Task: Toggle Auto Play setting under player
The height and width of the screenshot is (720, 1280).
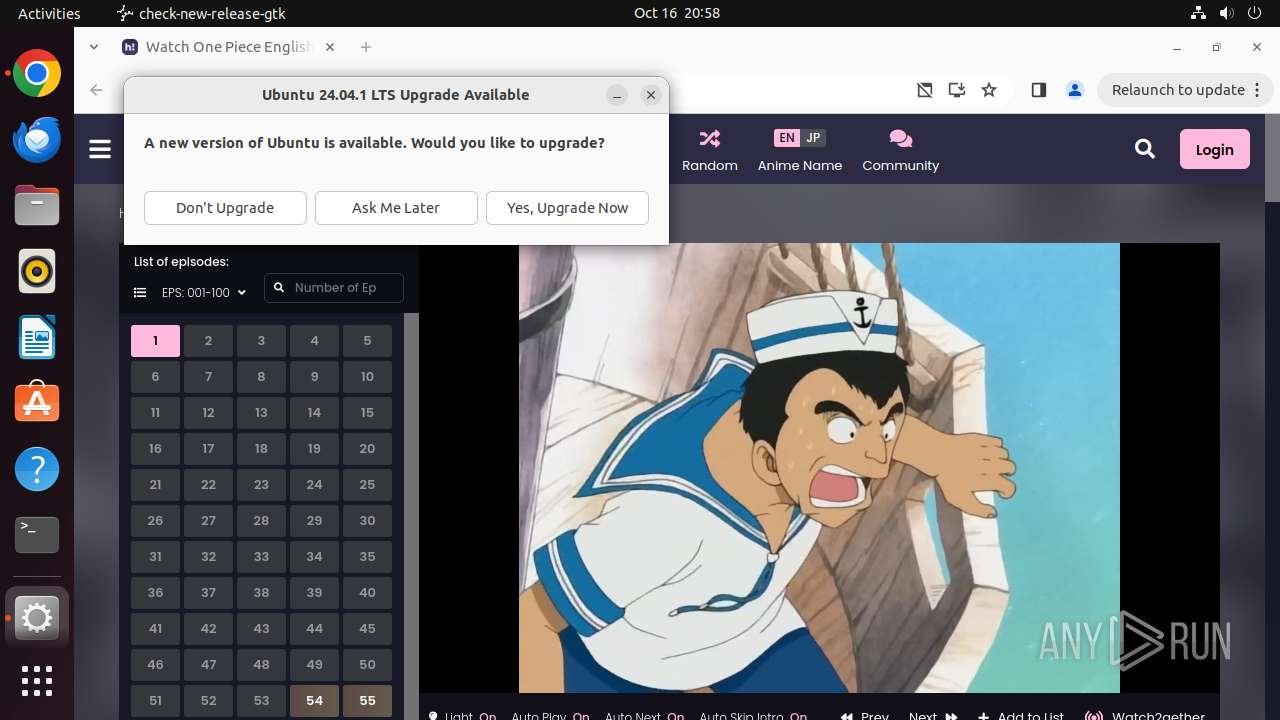Action: pos(550,716)
